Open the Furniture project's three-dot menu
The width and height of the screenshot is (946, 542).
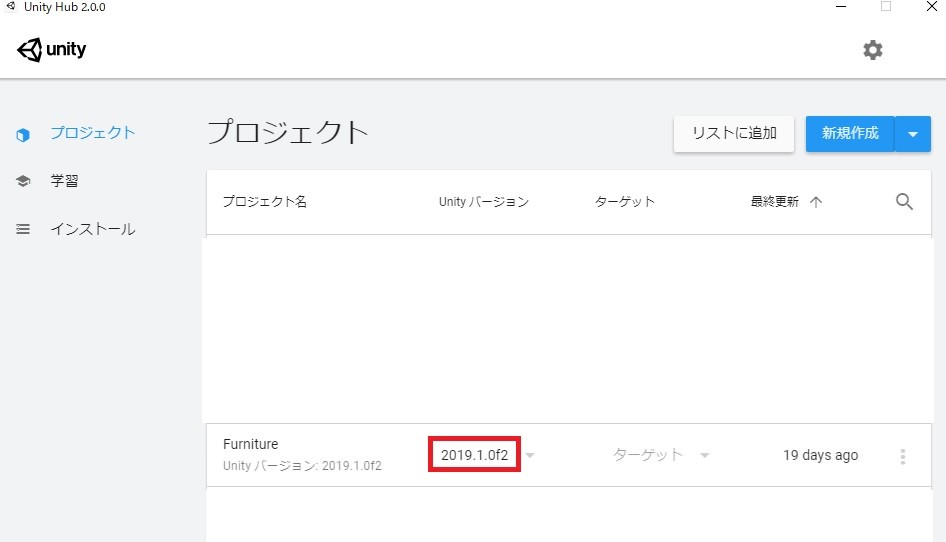[903, 456]
